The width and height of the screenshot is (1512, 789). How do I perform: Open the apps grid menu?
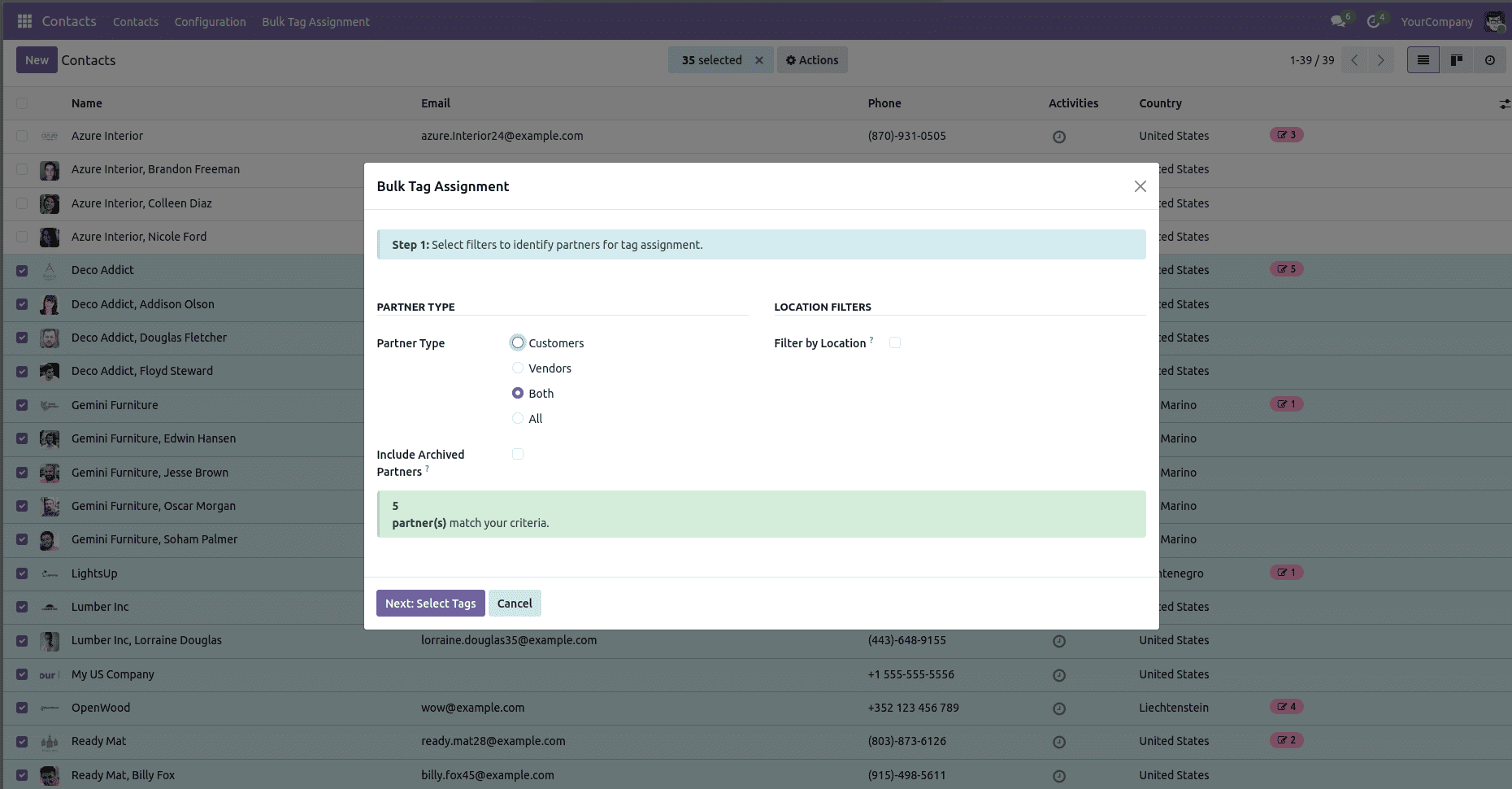click(x=24, y=21)
